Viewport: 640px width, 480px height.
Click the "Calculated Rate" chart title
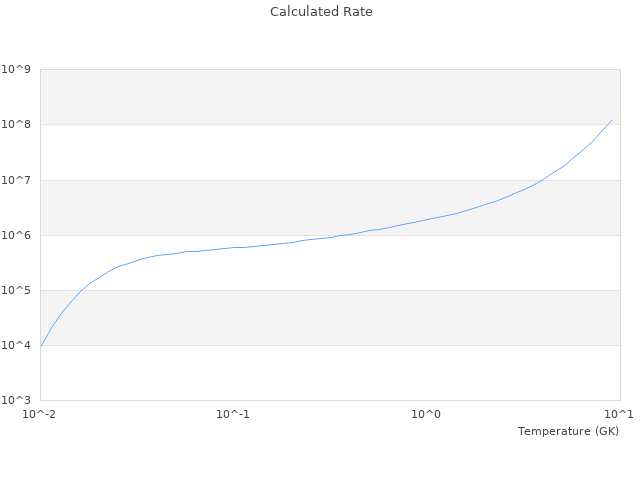320,12
